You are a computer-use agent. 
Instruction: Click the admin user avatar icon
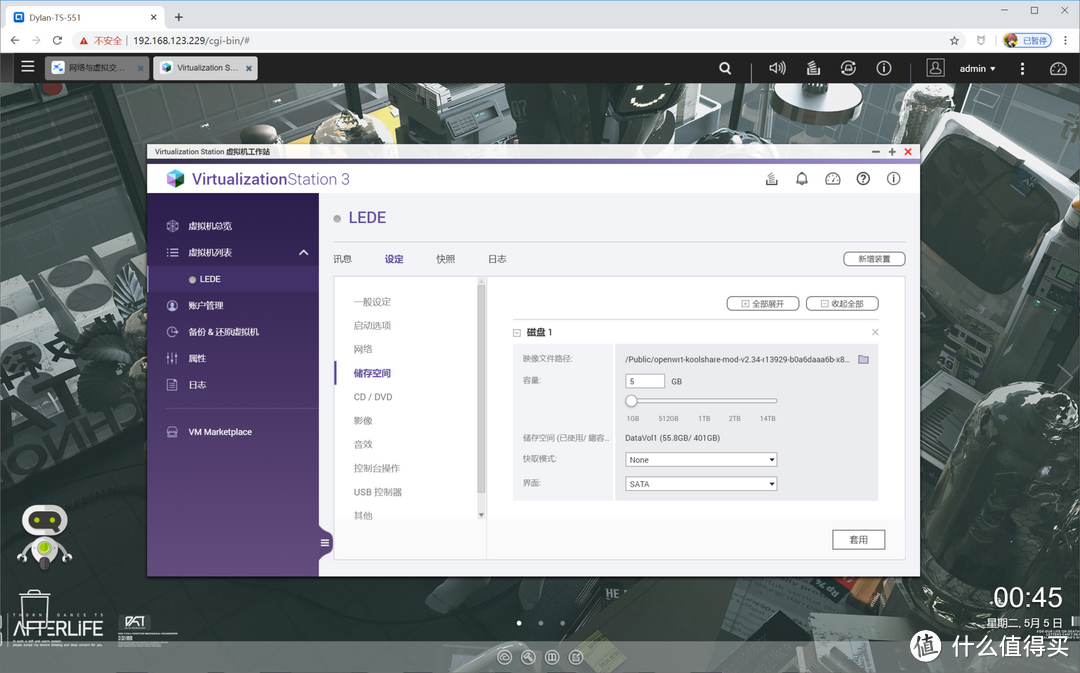935,68
